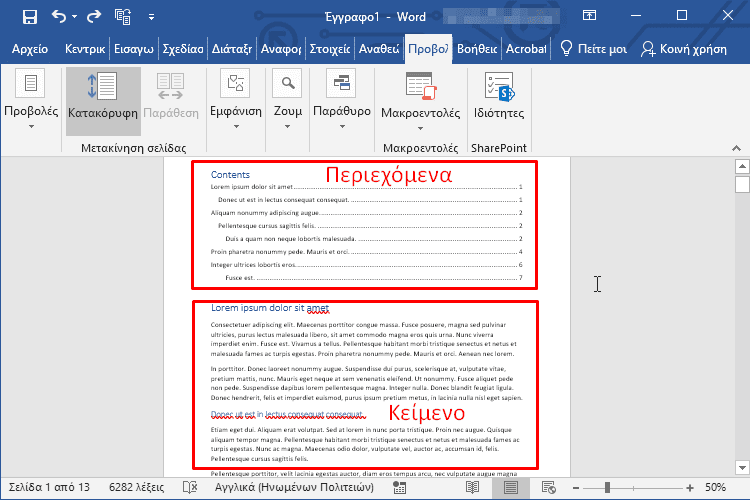Switch to the Στοιχεία αλληλογραφίας tab

(330, 49)
